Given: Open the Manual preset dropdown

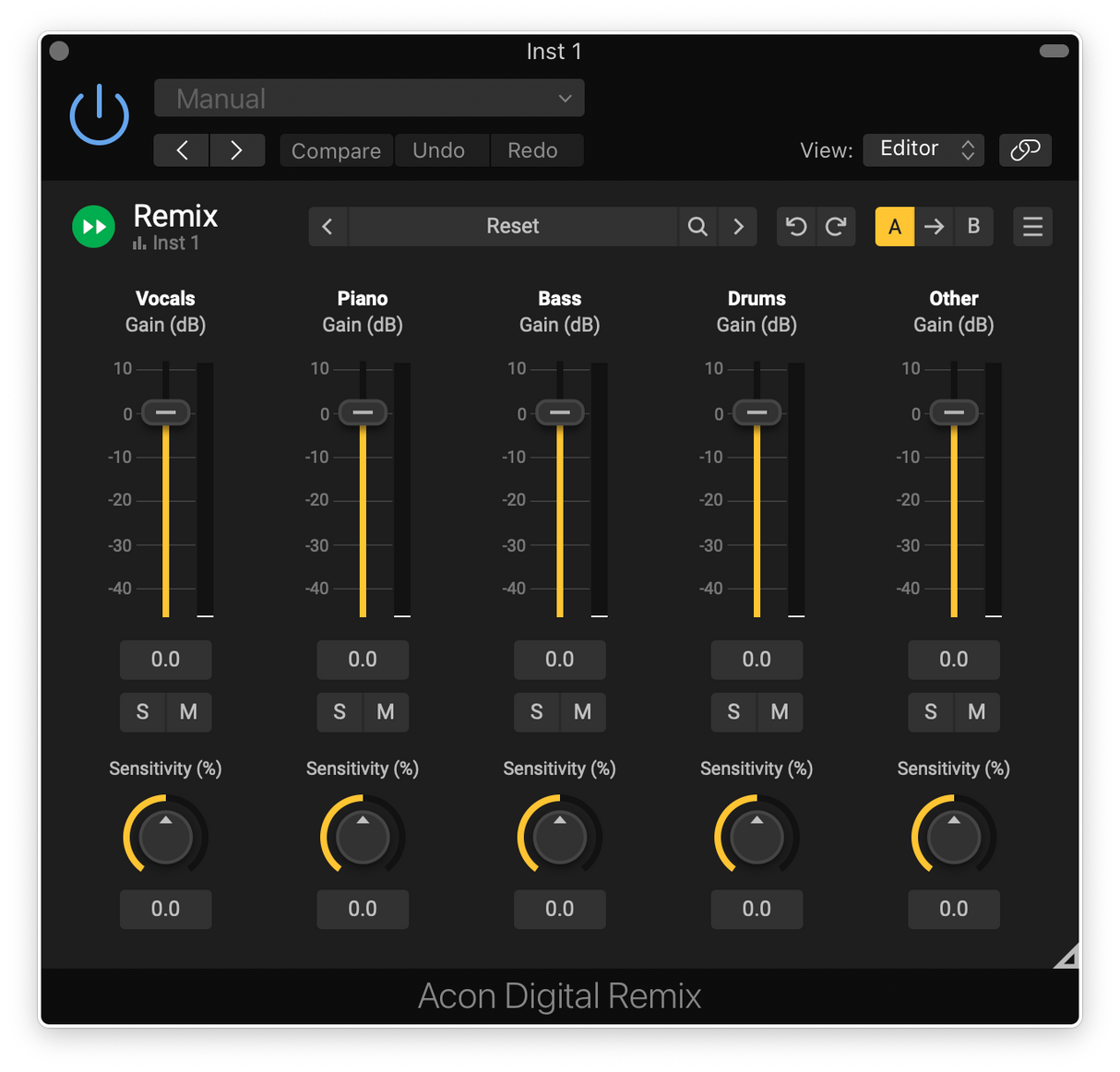Looking at the screenshot, I should click(369, 98).
